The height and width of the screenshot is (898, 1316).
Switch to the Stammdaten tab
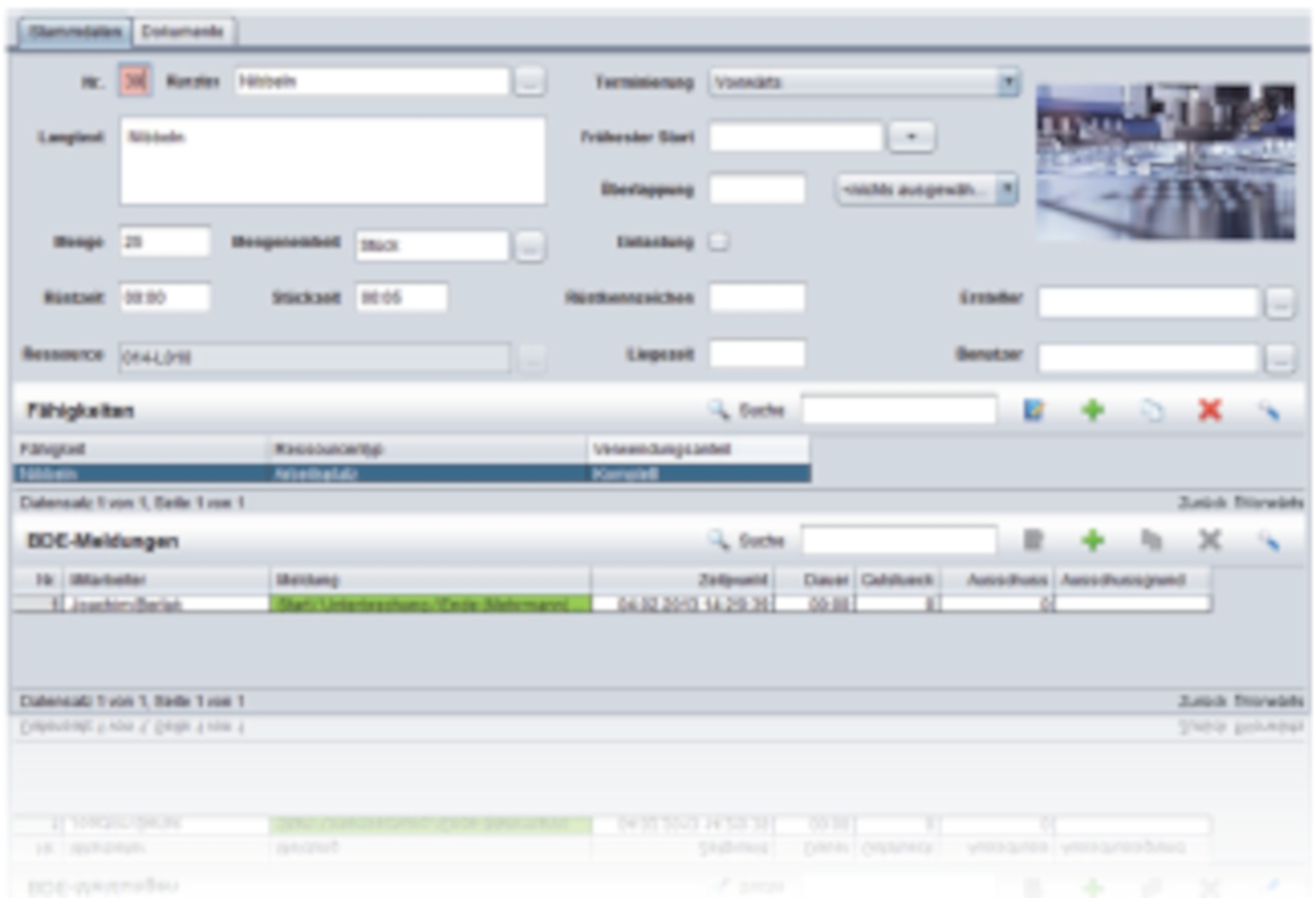point(75,31)
